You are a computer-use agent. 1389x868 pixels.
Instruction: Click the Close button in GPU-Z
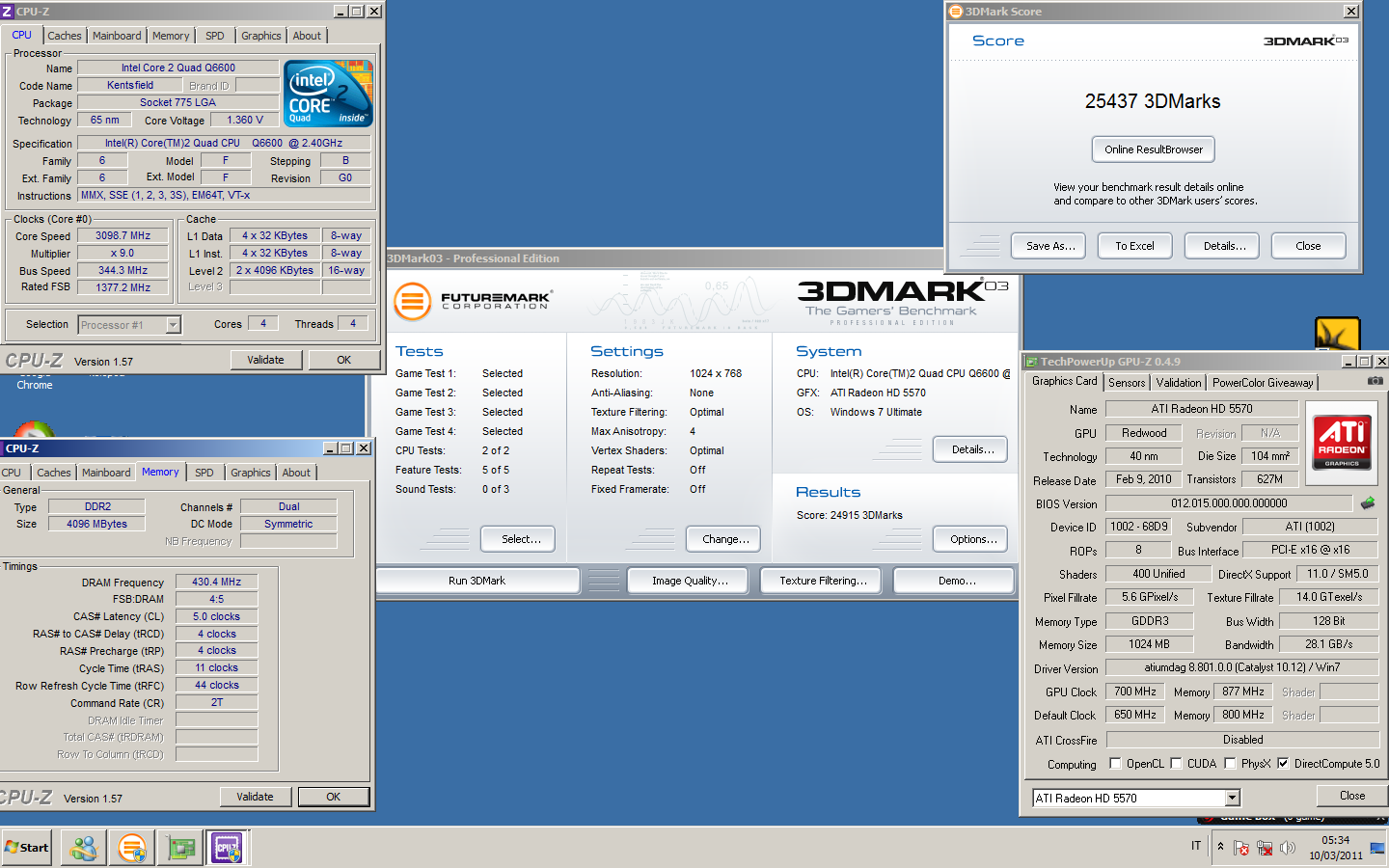pyautogui.click(x=1351, y=796)
